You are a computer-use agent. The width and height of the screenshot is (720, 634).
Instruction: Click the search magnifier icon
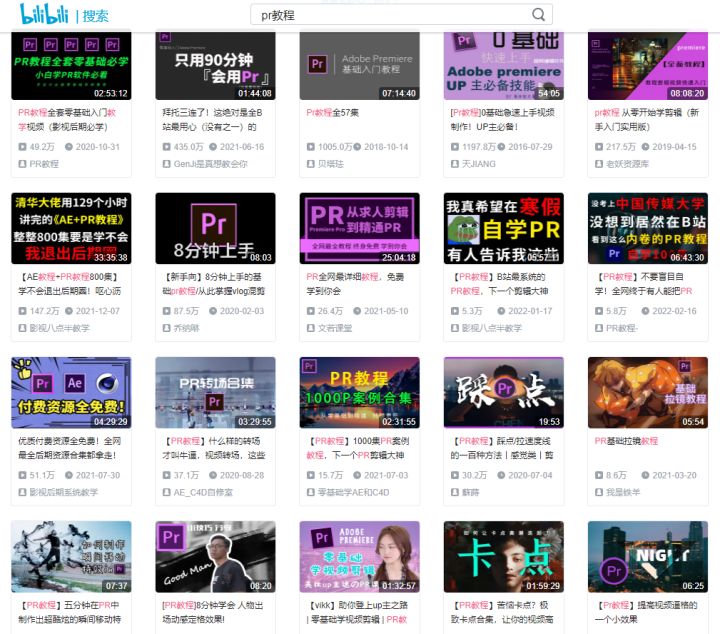pyautogui.click(x=538, y=15)
